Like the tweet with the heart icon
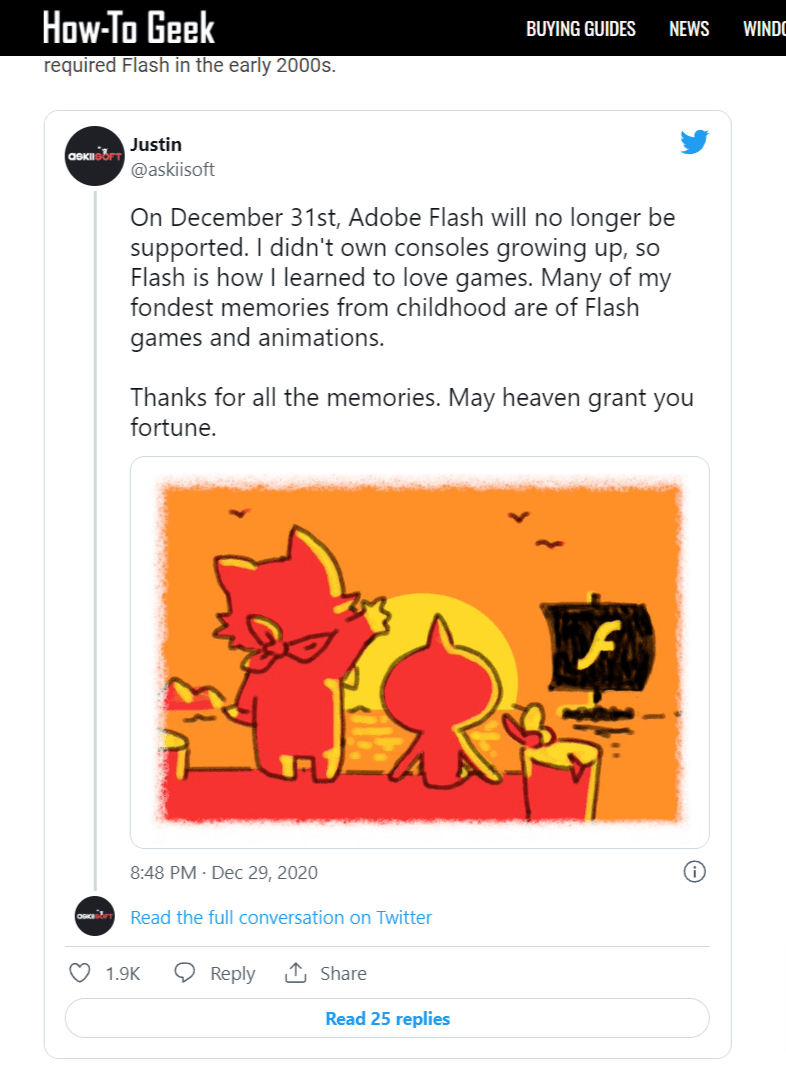The image size is (786, 1076). 79,973
